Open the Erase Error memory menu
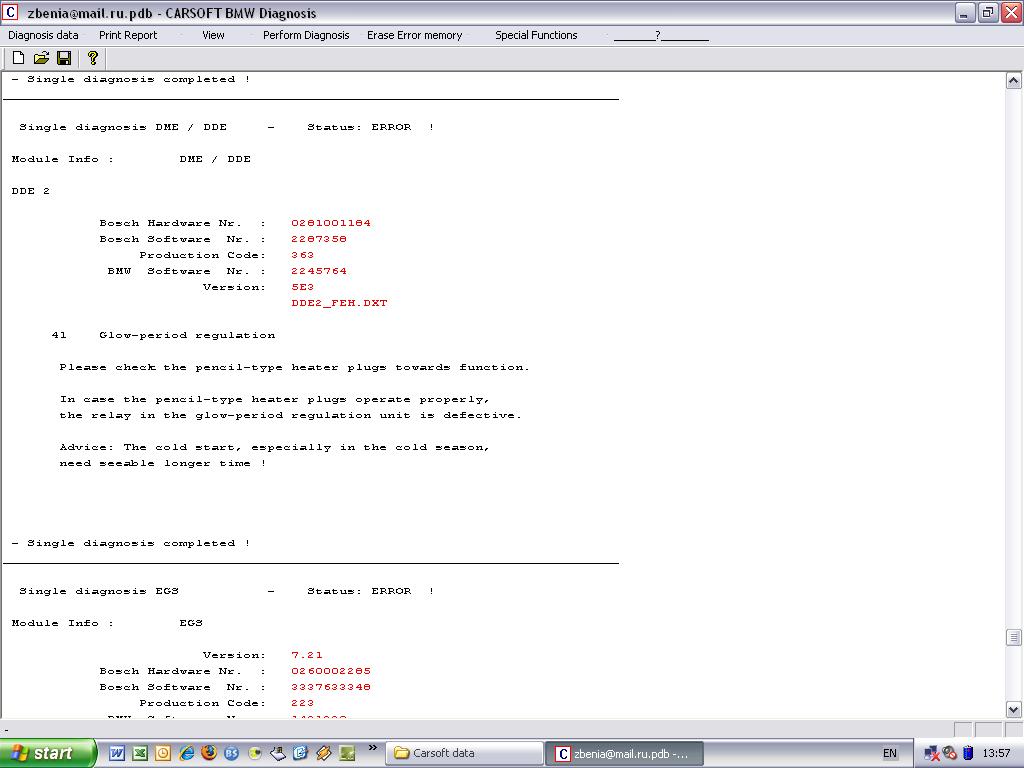The height and width of the screenshot is (768, 1024). (415, 35)
